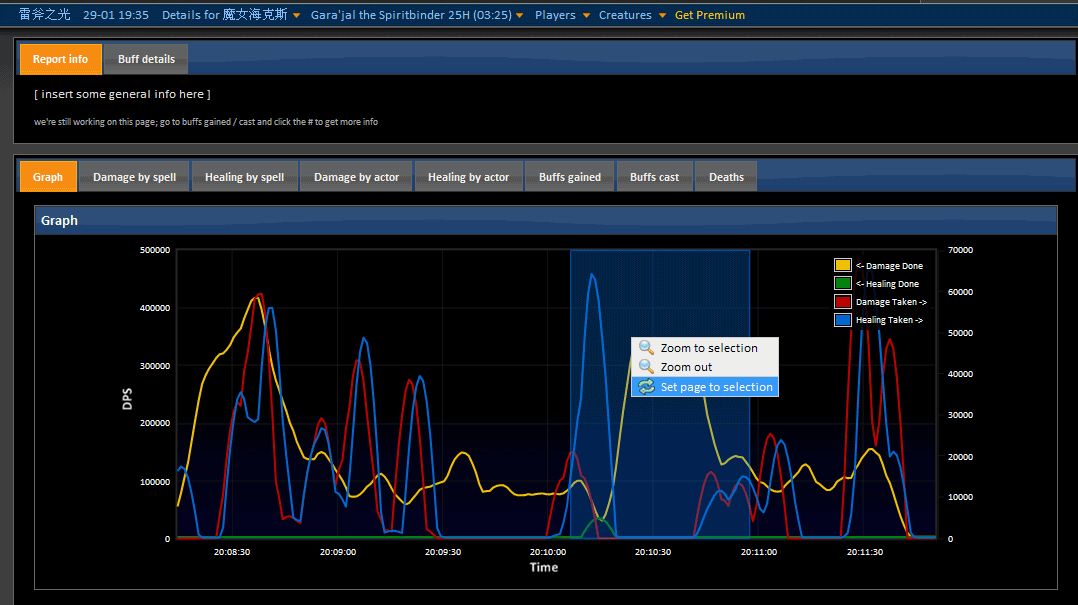Open the Players dropdown menu
Viewport: 1078px width, 605px height.
click(562, 14)
